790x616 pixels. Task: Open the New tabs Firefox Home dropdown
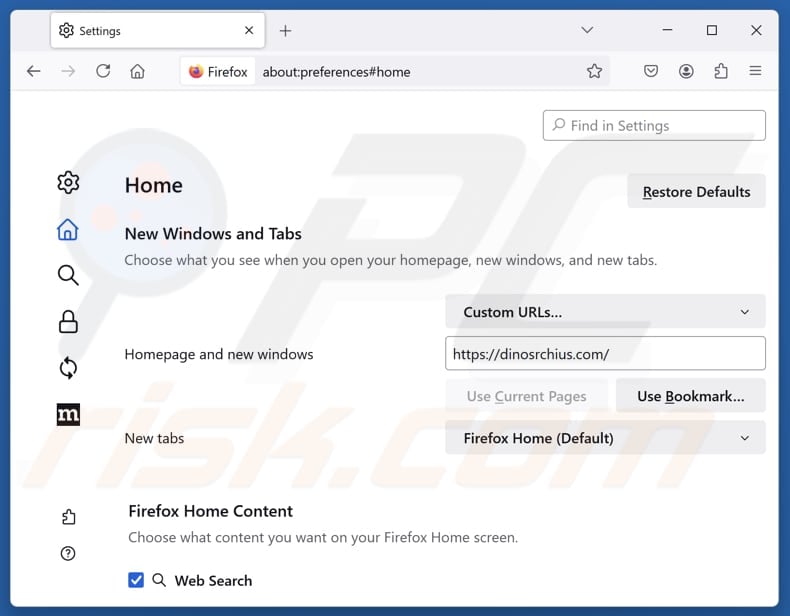click(x=605, y=438)
